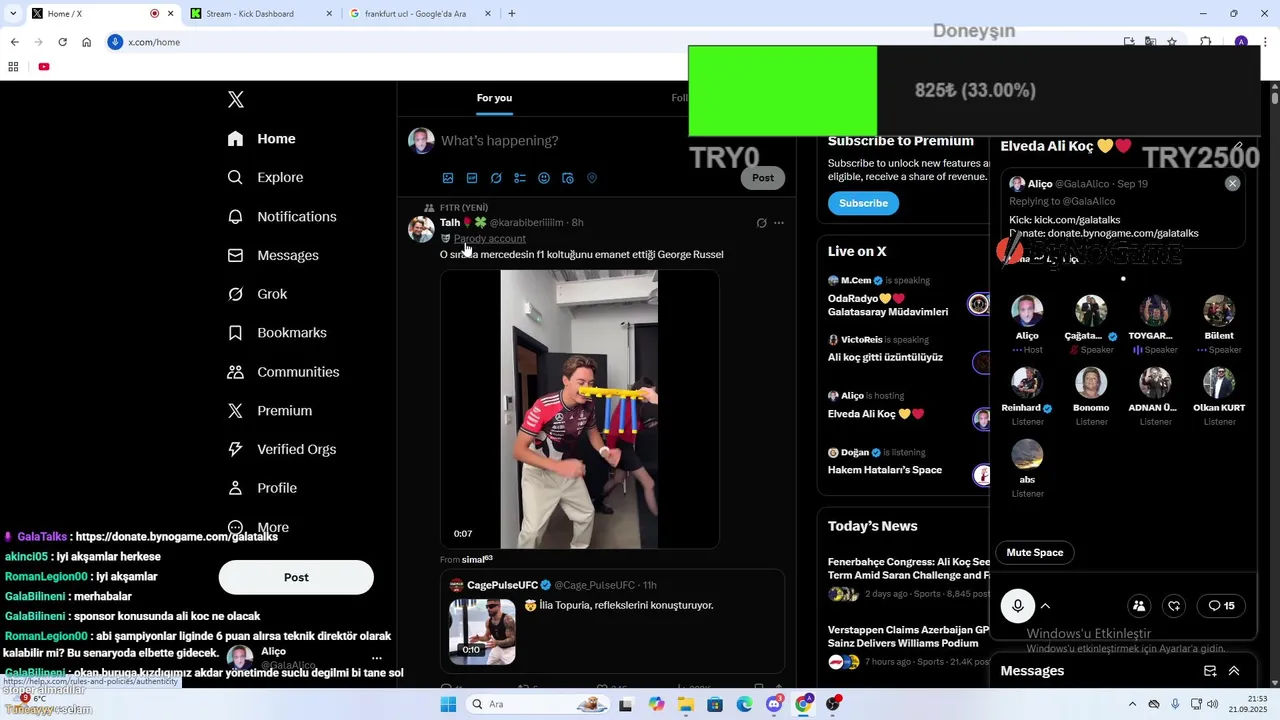Open the tab search dropdown in Chrome
Screen dimensions: 1280x720
(13, 14)
